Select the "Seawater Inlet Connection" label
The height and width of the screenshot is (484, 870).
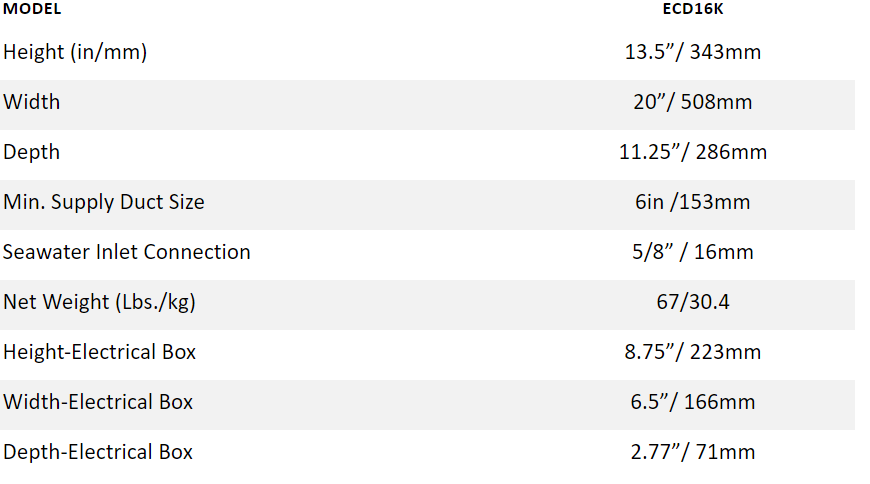coord(127,252)
